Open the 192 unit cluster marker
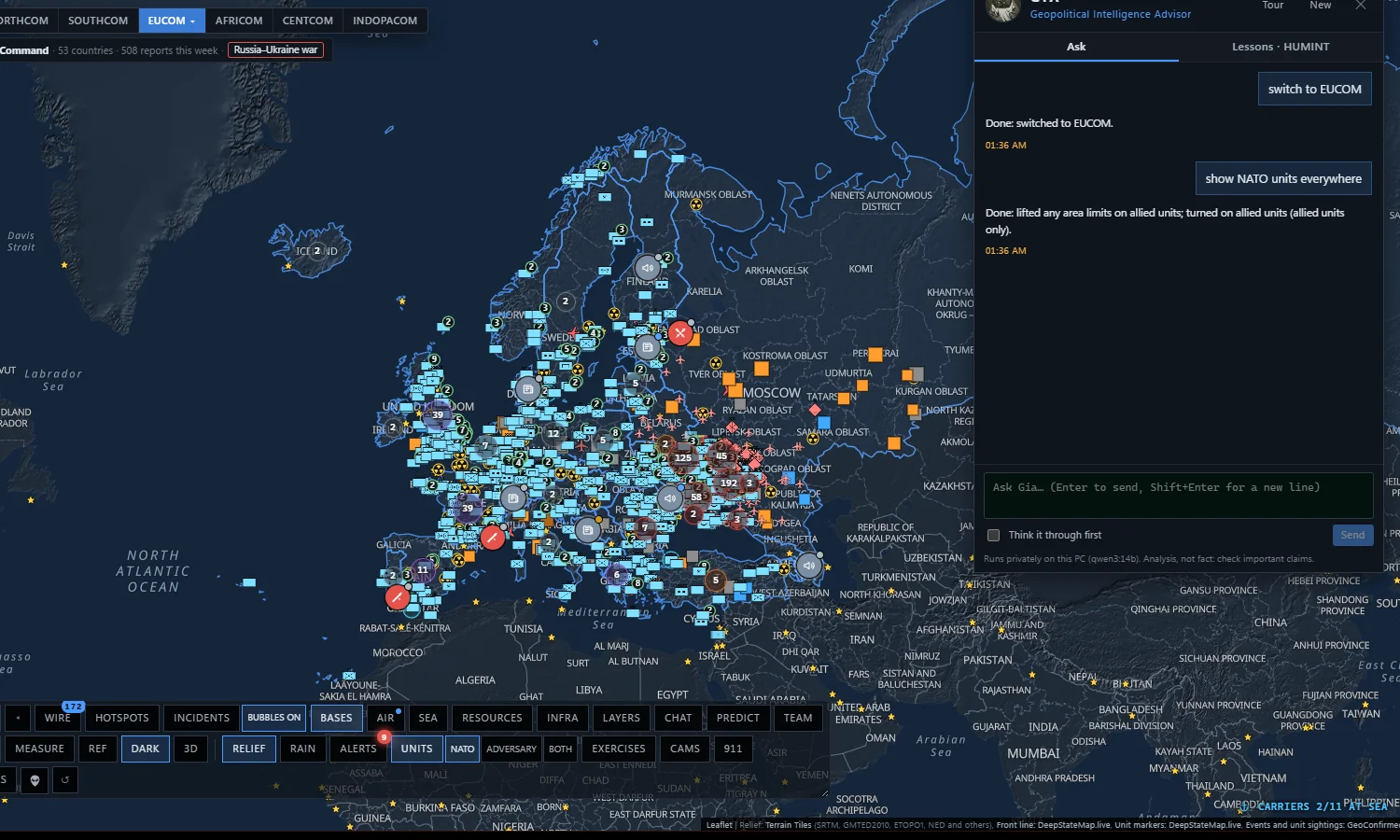This screenshot has height=840, width=1400. pos(729,483)
